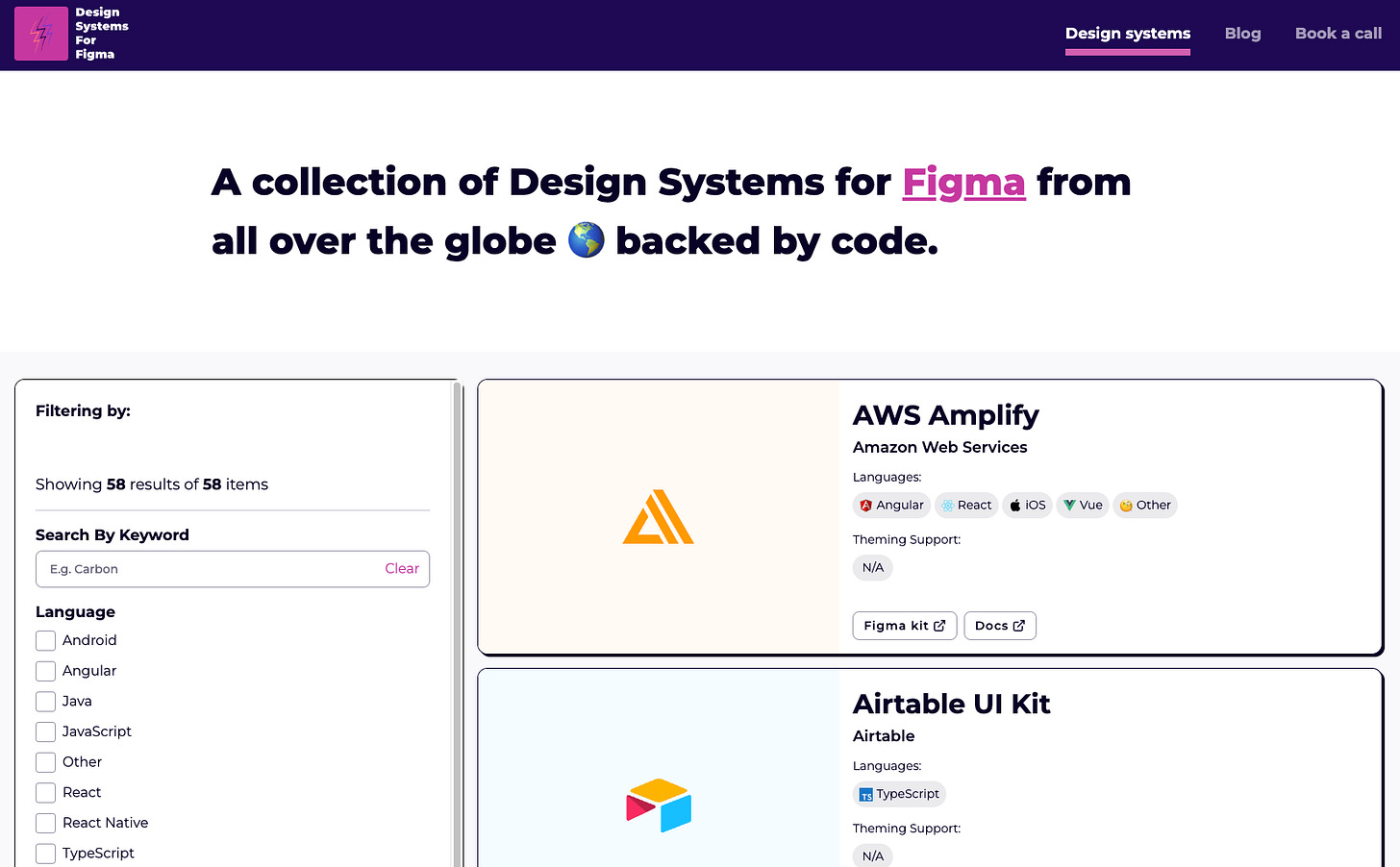Clear the keyword search field
Image resolution: width=1400 pixels, height=867 pixels.
(402, 569)
